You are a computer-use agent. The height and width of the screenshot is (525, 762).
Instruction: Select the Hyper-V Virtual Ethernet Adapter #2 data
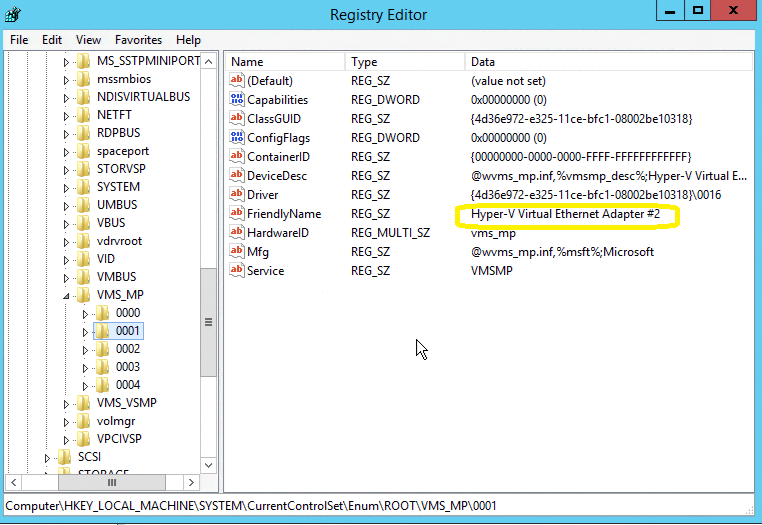coord(566,214)
